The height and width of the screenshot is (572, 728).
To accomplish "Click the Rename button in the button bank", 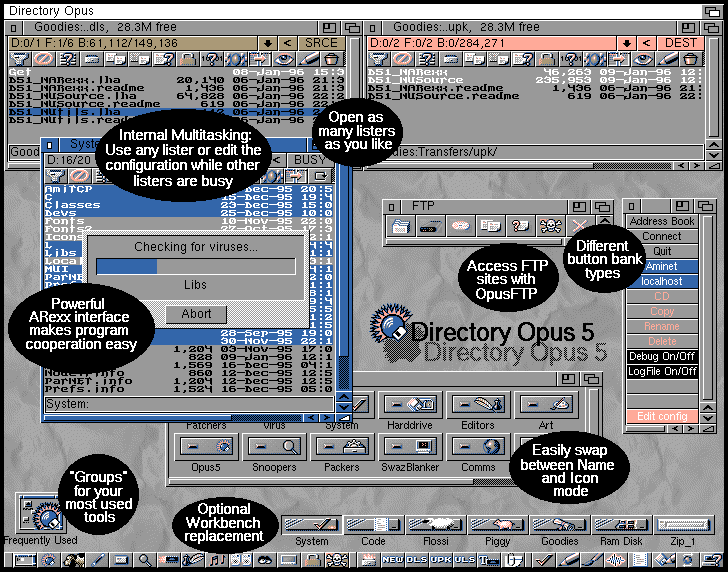I will click(x=662, y=326).
